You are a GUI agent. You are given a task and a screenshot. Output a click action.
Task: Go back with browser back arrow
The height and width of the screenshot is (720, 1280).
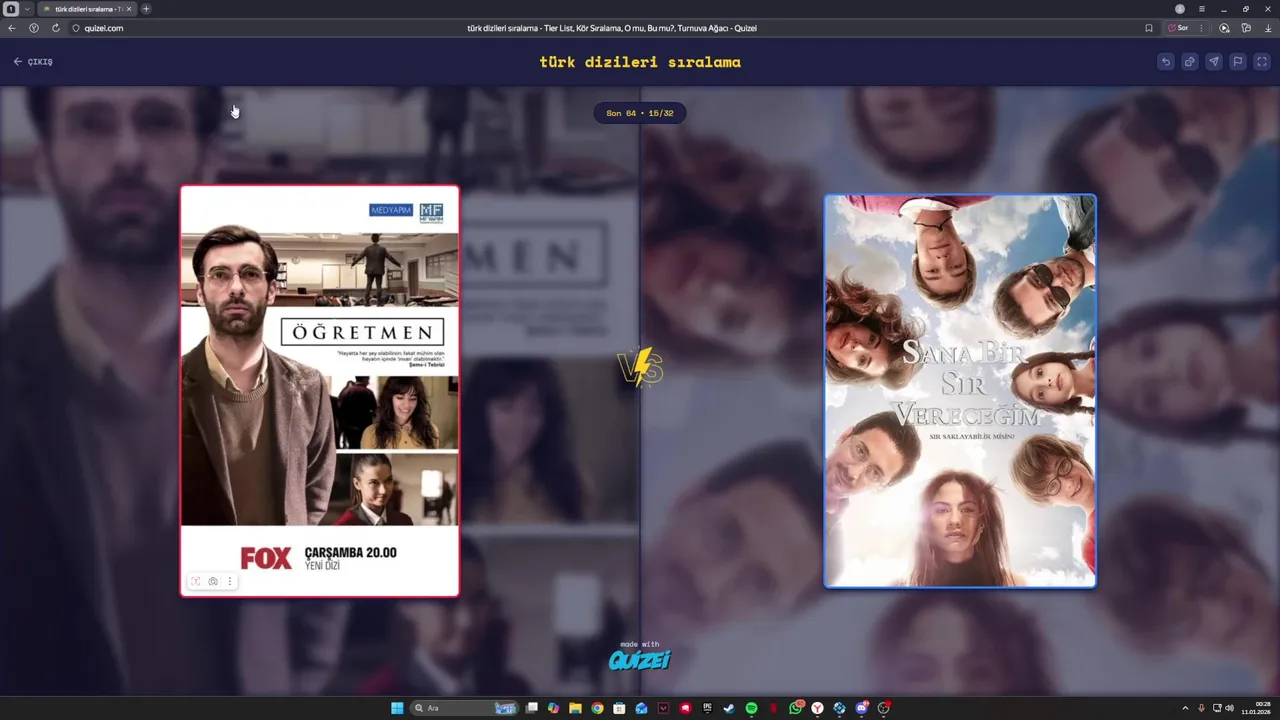pos(12,28)
